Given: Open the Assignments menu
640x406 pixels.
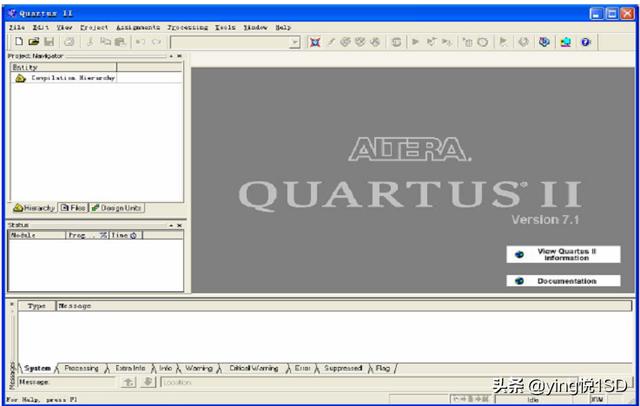Looking at the screenshot, I should (138, 27).
